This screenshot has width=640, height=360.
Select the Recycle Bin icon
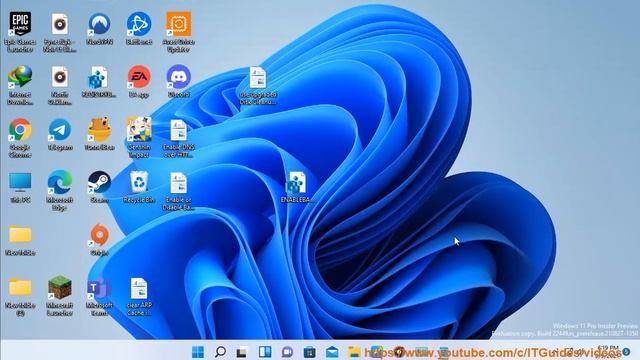tap(139, 187)
